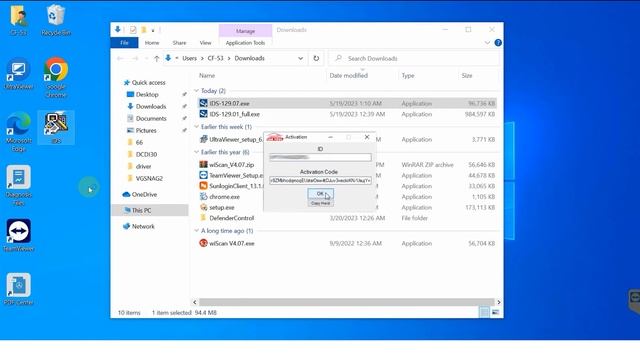The image size is (640, 360).
Task: Click the Forward navigation arrow in Explorer
Action: pyautogui.click(x=135, y=59)
